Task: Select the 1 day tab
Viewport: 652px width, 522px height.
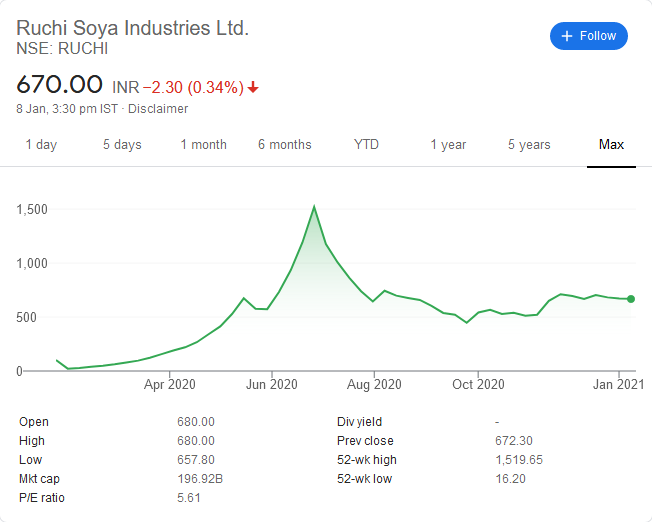Action: (x=41, y=145)
